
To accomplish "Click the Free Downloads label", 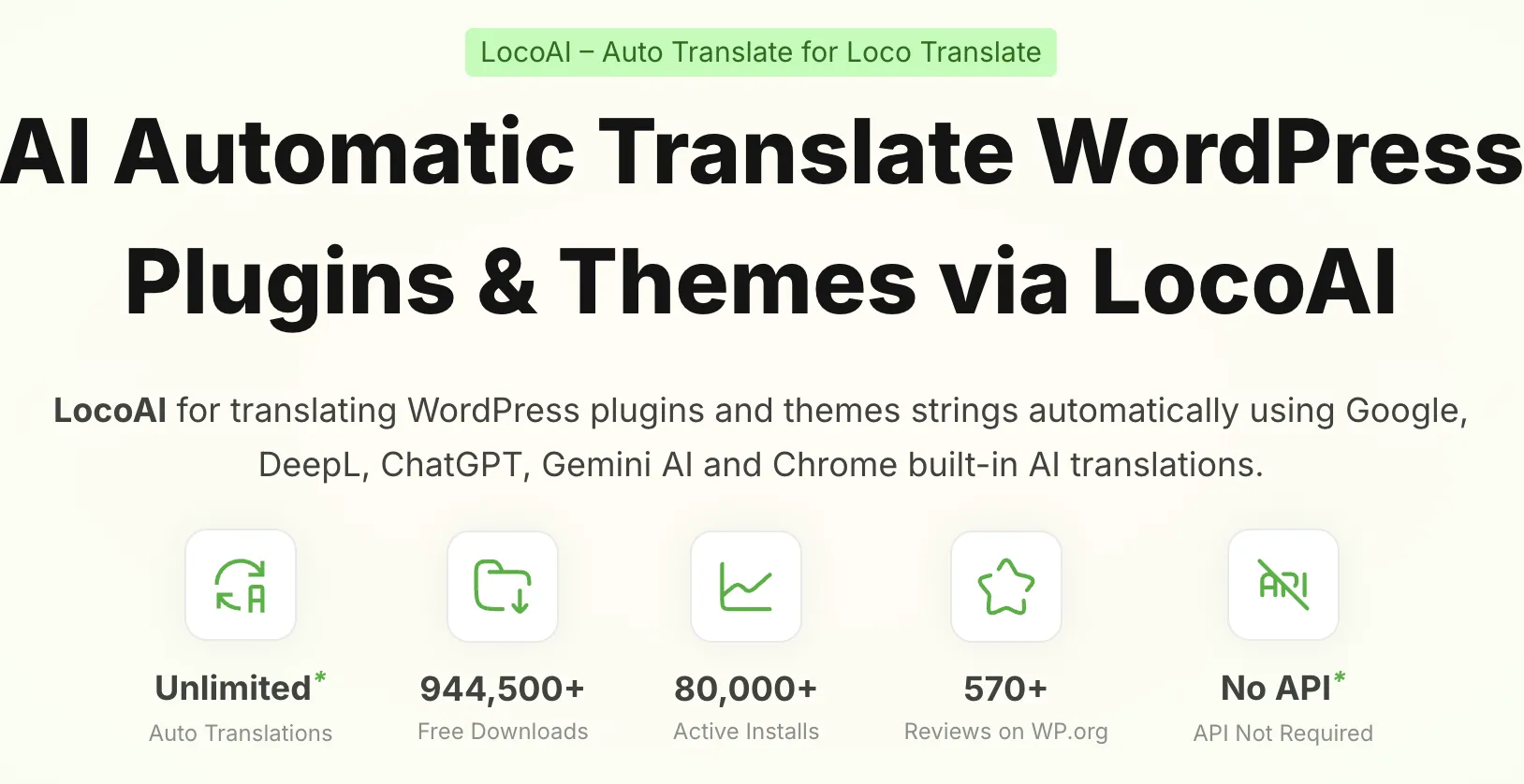I will (503, 732).
